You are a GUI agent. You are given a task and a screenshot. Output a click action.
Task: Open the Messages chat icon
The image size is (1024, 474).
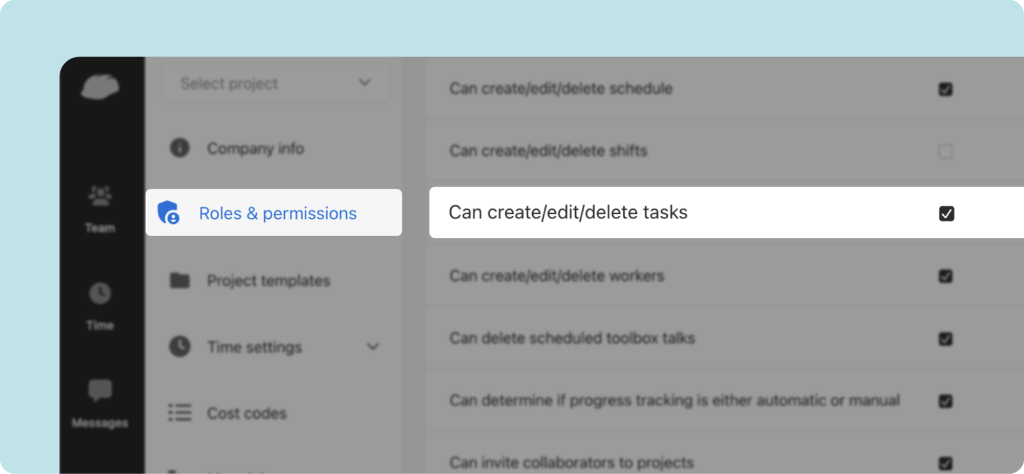tap(100, 391)
